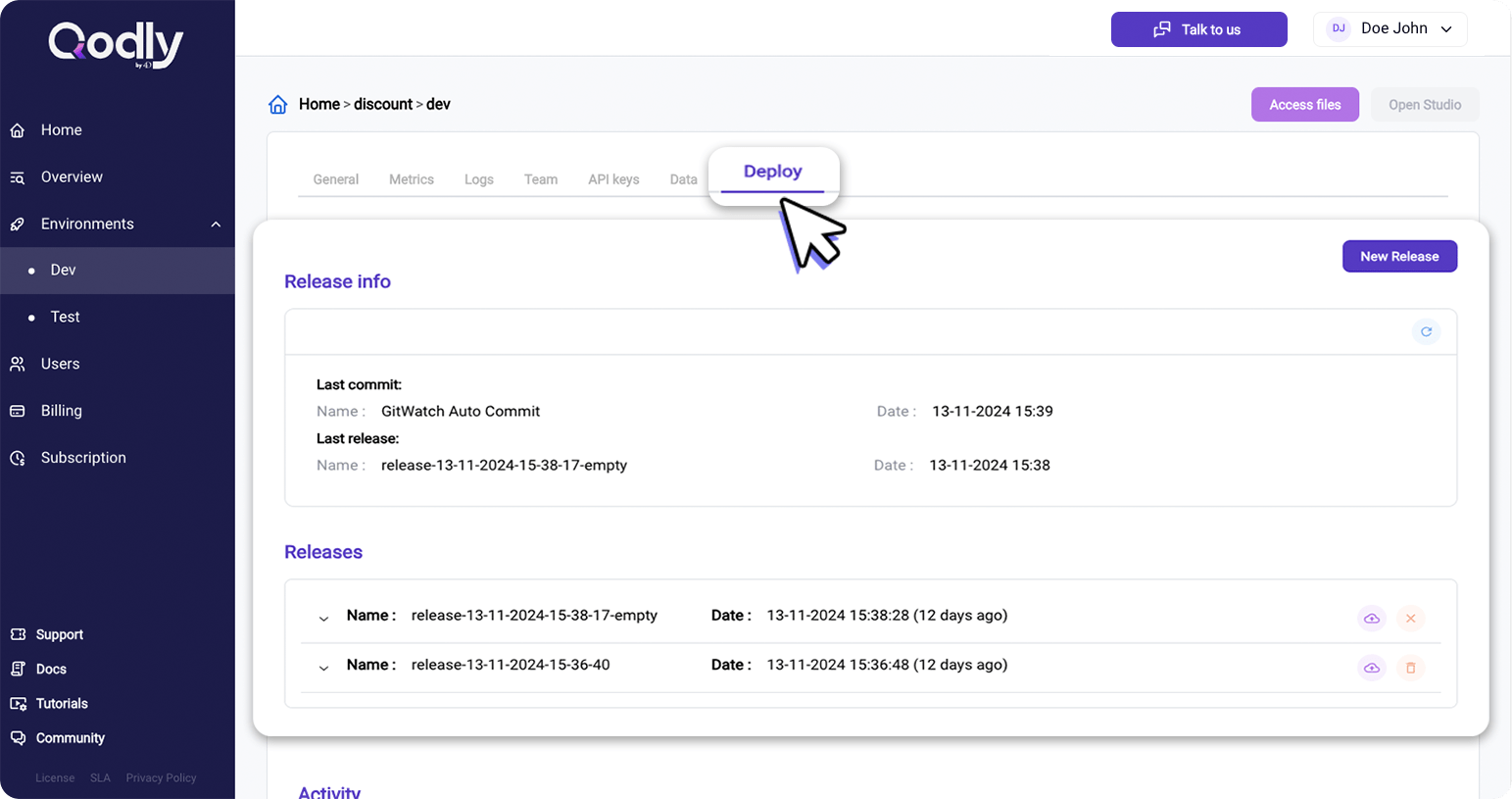Click the refresh icon in Release info
The image size is (1512, 799).
(x=1426, y=332)
